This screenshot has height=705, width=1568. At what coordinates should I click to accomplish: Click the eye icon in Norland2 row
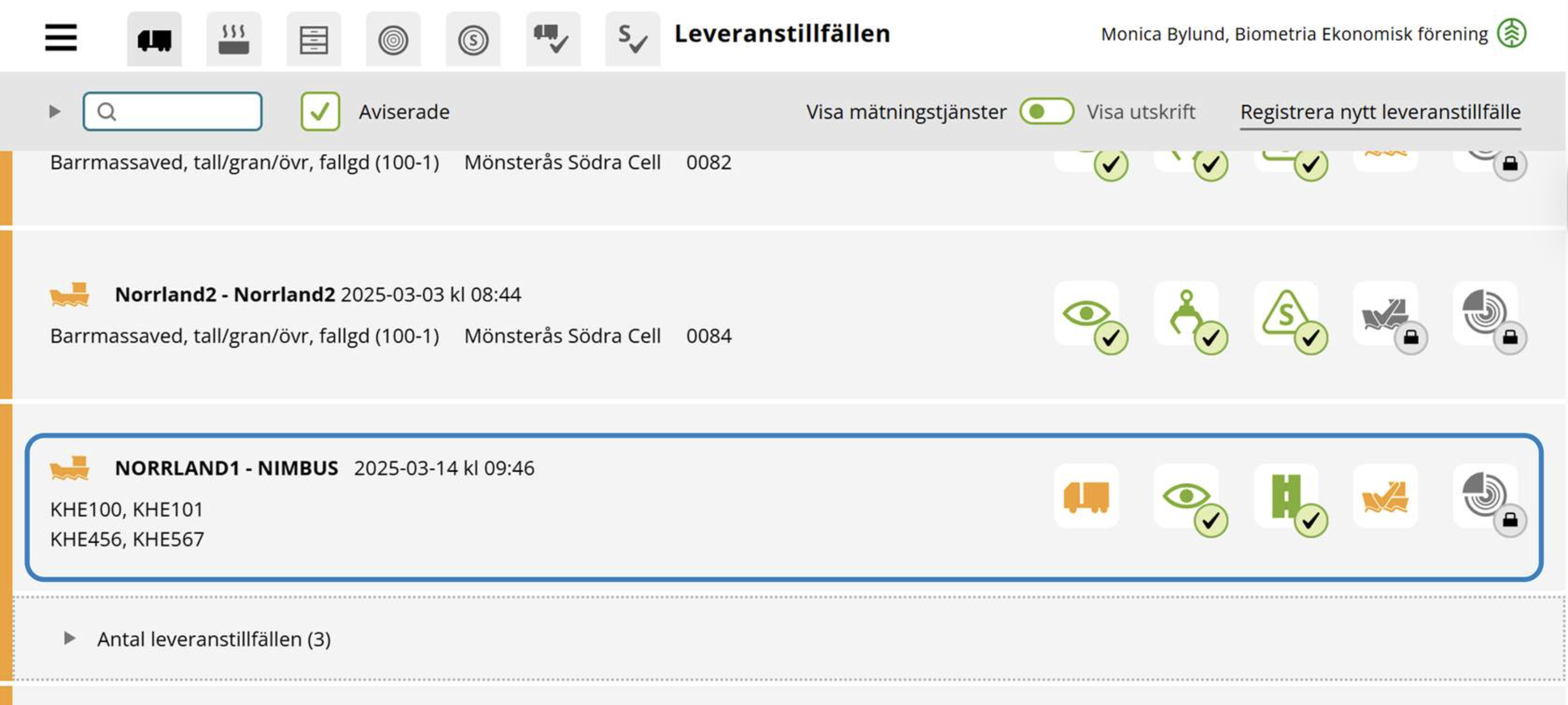click(1087, 313)
